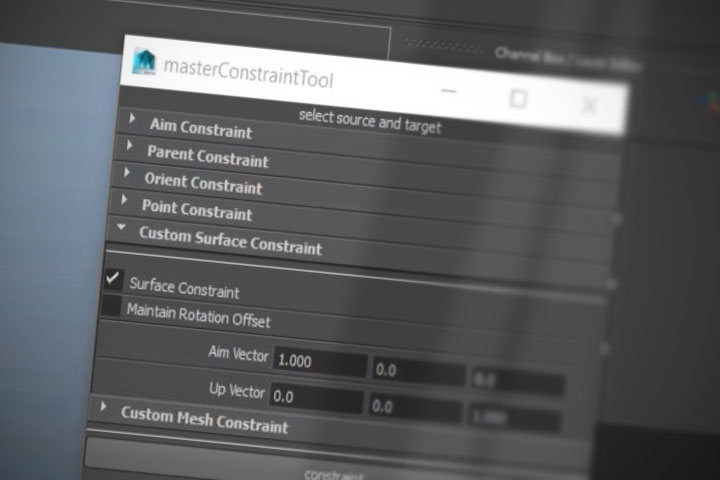720x480 pixels.
Task: Click the Up Vector Y value field
Action: tap(415, 408)
